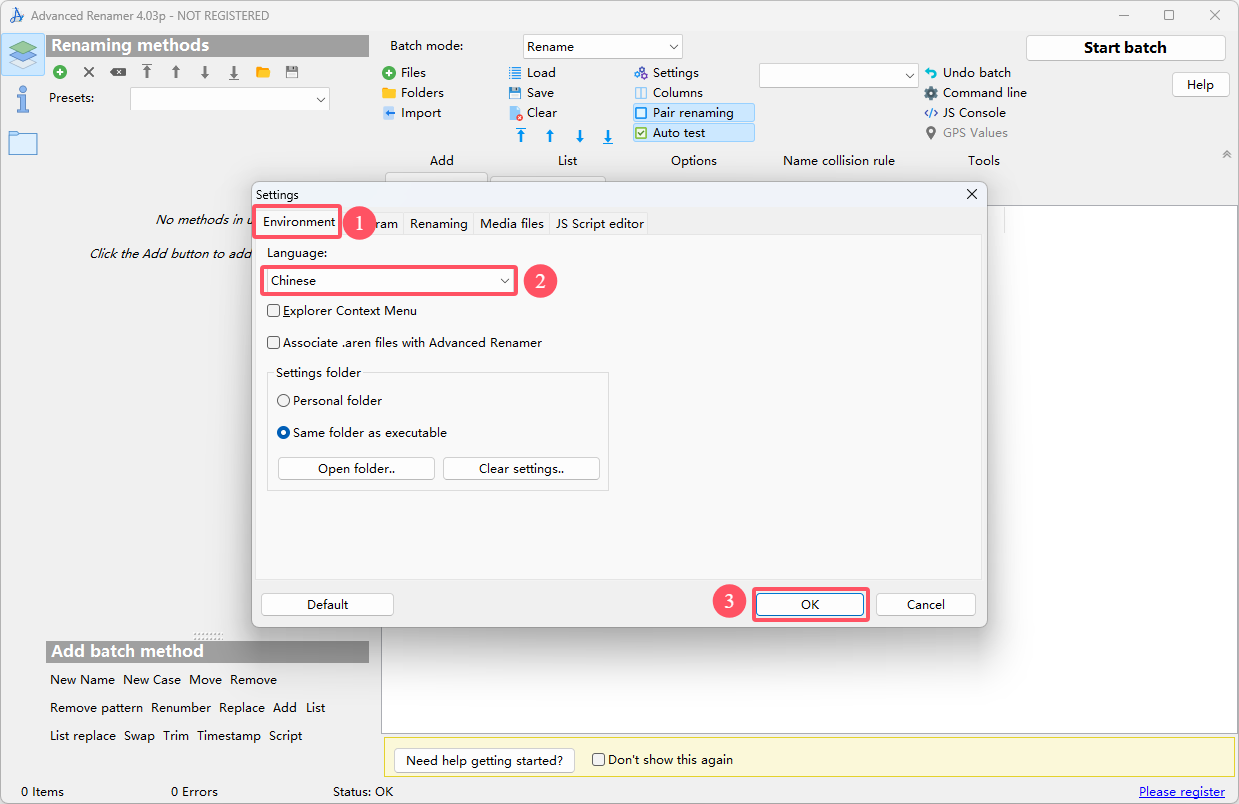Switch to the Media files tab
Image resolution: width=1239 pixels, height=804 pixels.
pos(512,224)
